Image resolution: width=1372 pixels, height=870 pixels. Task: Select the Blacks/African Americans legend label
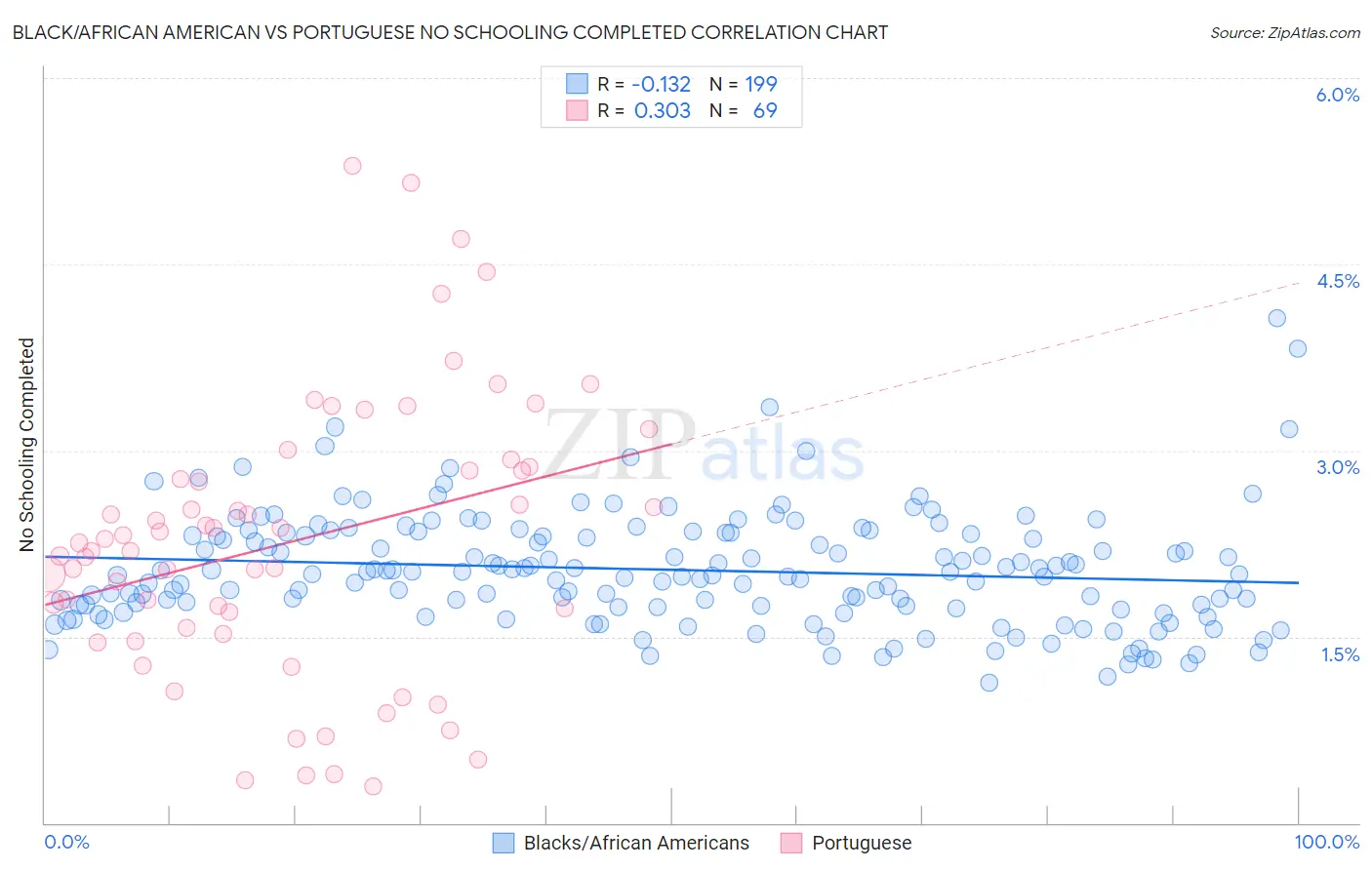(636, 843)
